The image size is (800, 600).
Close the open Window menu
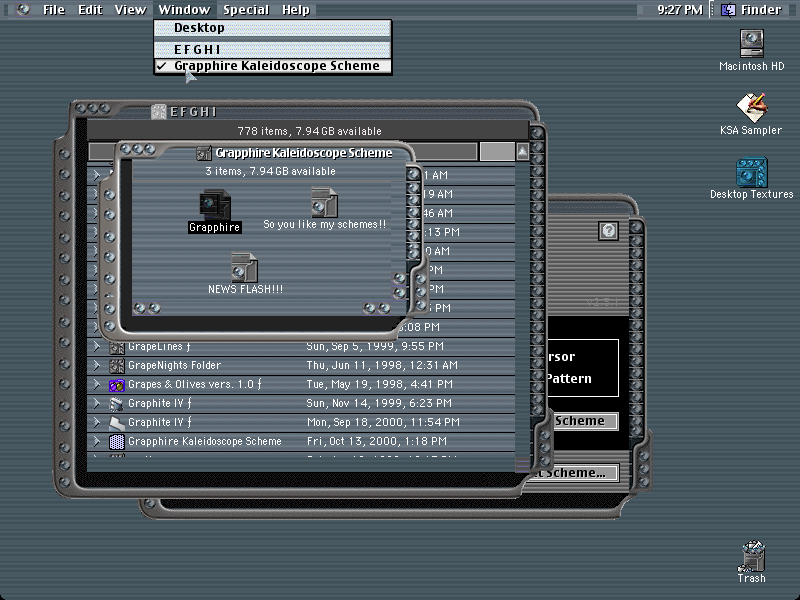(x=184, y=10)
